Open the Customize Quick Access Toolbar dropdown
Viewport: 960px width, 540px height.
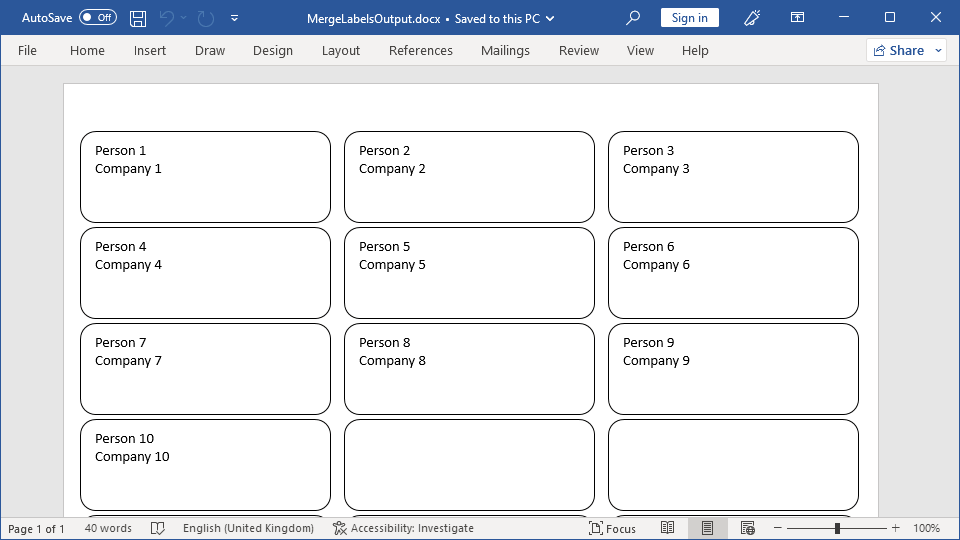[x=234, y=18]
